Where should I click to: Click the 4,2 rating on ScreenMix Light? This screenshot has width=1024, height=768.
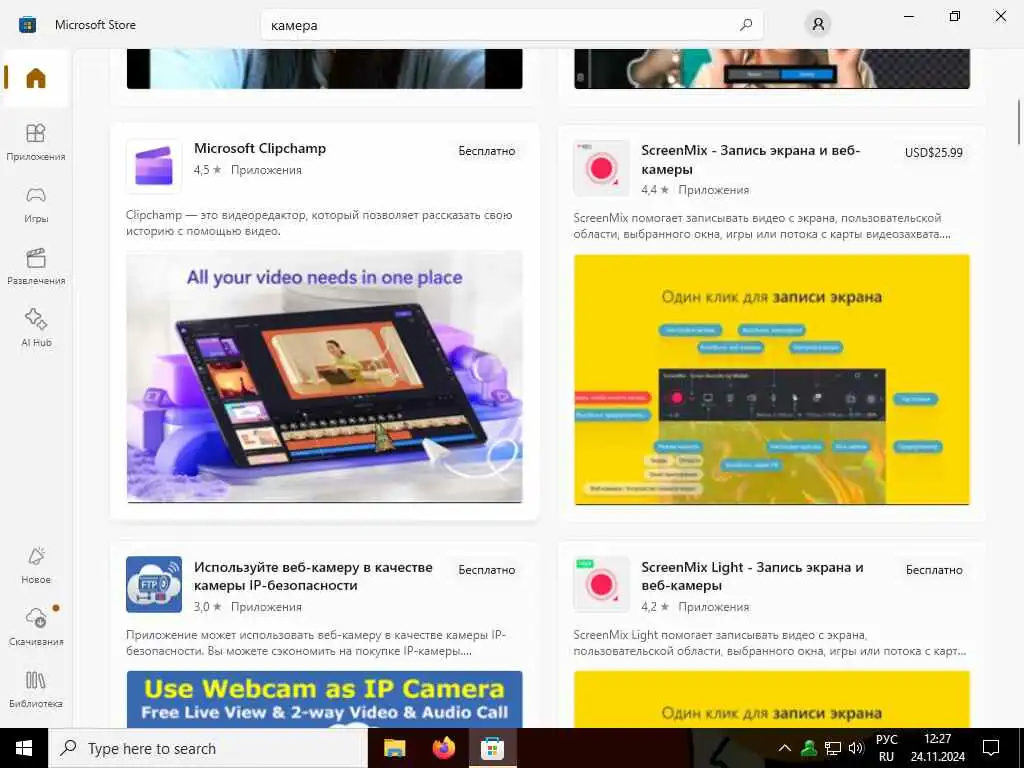click(654, 607)
